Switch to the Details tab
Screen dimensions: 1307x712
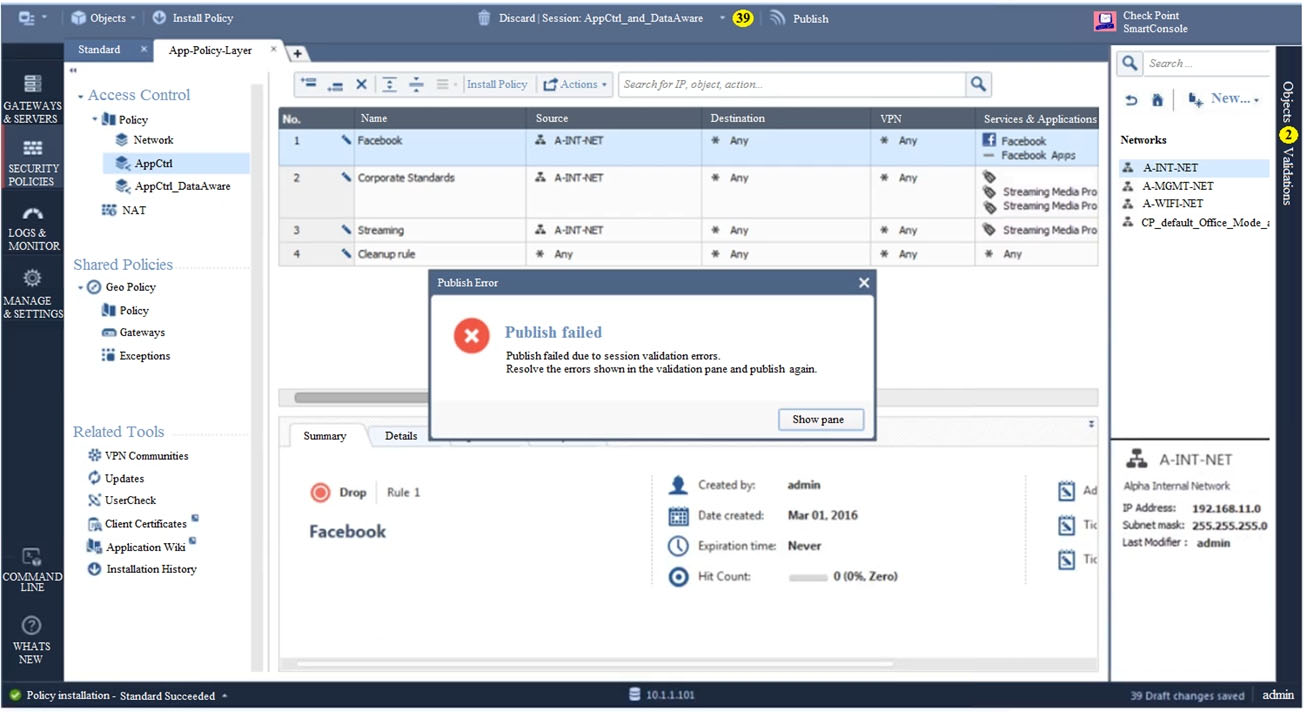click(401, 436)
